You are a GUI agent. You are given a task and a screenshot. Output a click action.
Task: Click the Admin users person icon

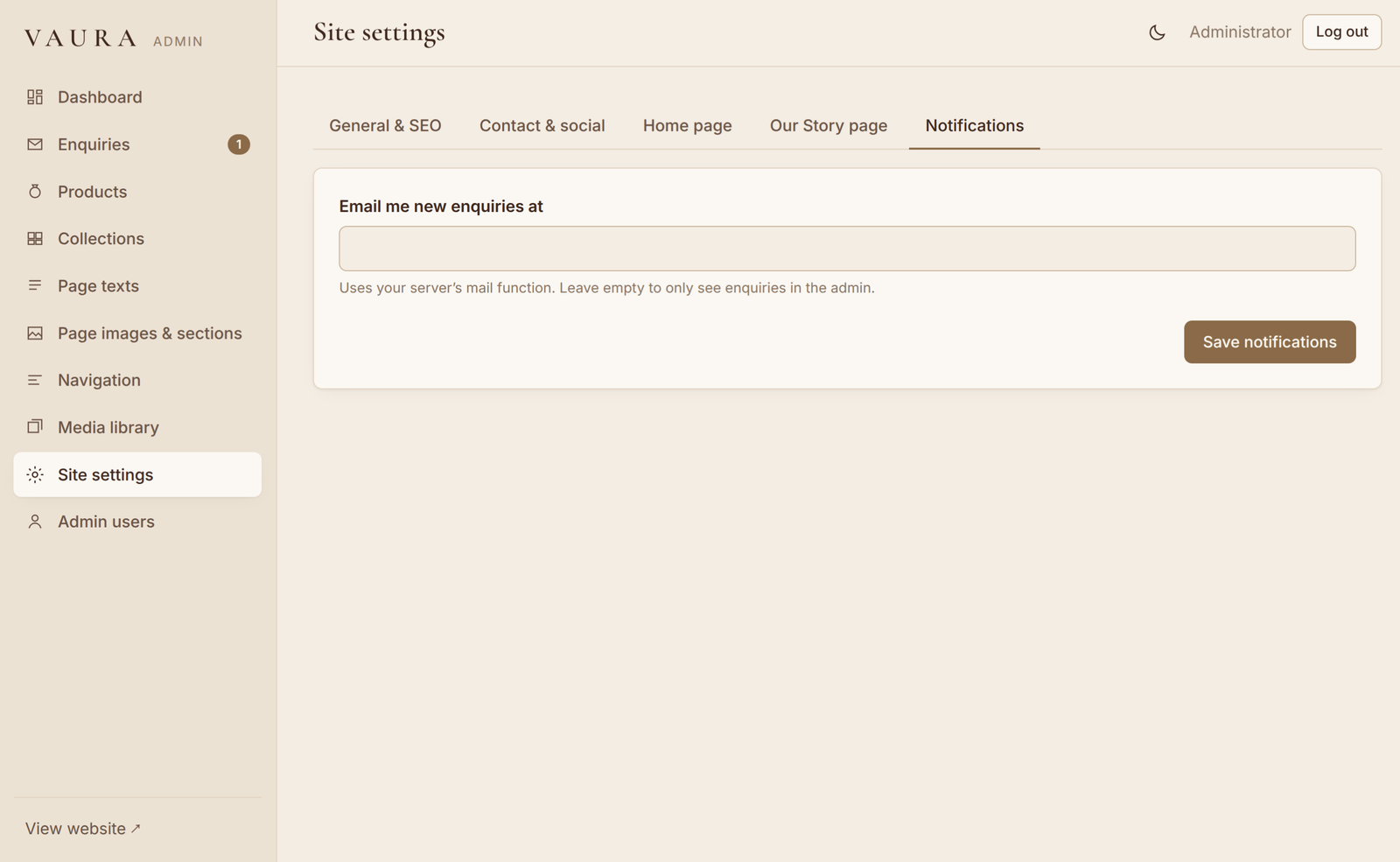click(35, 522)
